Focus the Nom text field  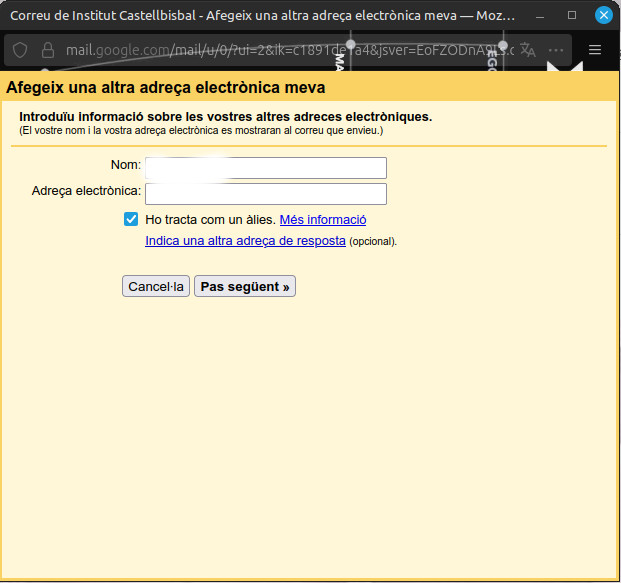pos(265,168)
